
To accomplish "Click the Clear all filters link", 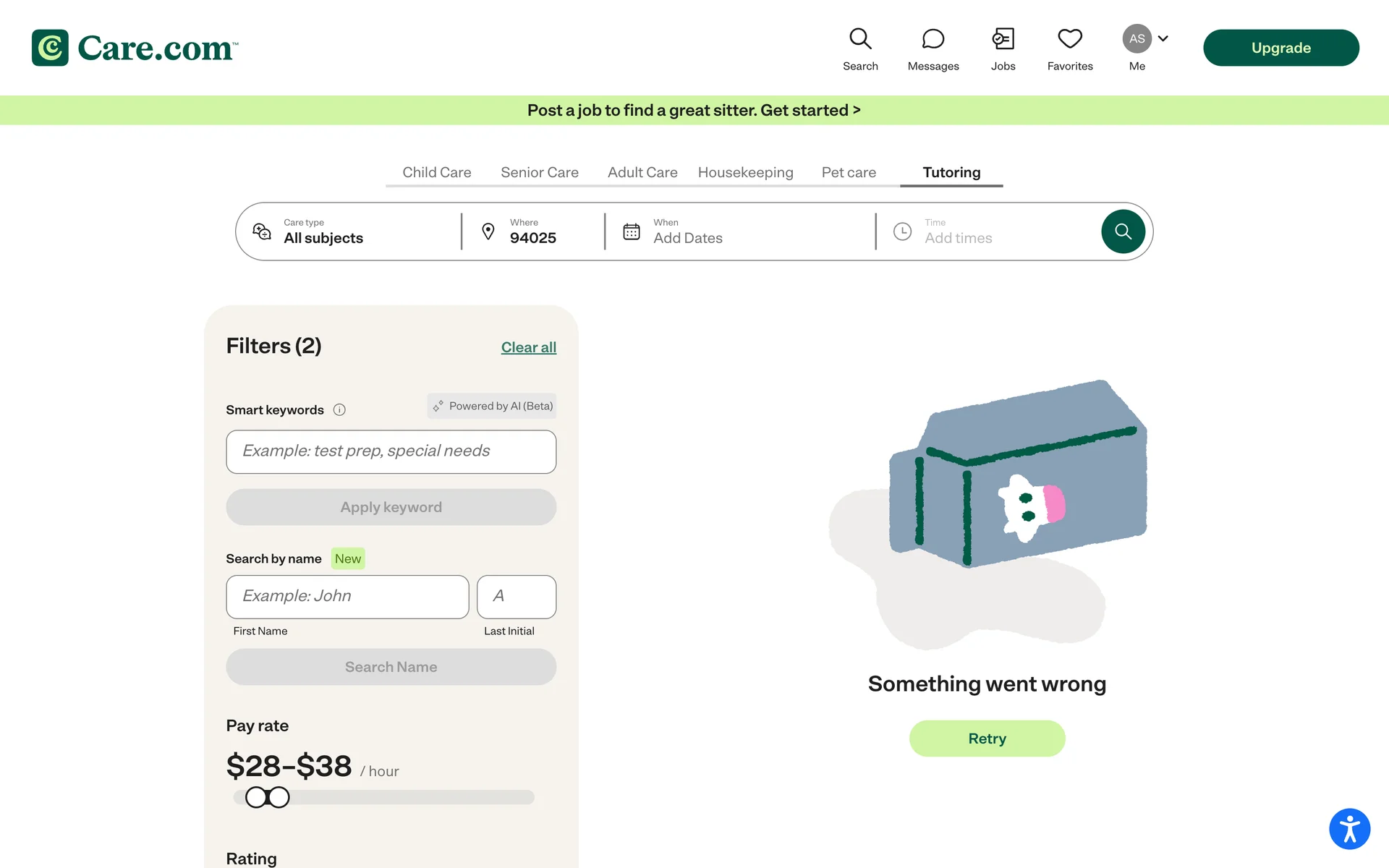I will pos(528,347).
